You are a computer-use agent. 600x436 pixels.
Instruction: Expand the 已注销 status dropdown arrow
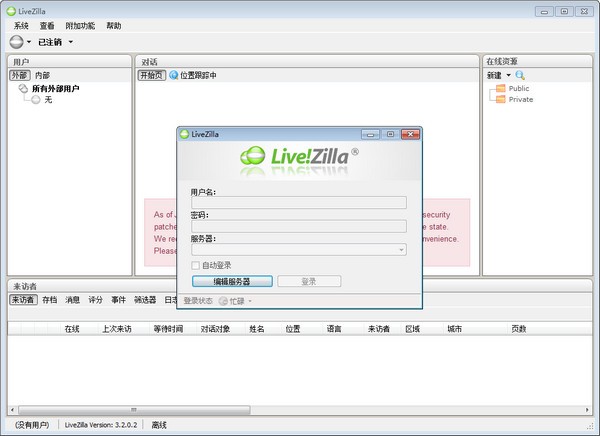(x=71, y=42)
